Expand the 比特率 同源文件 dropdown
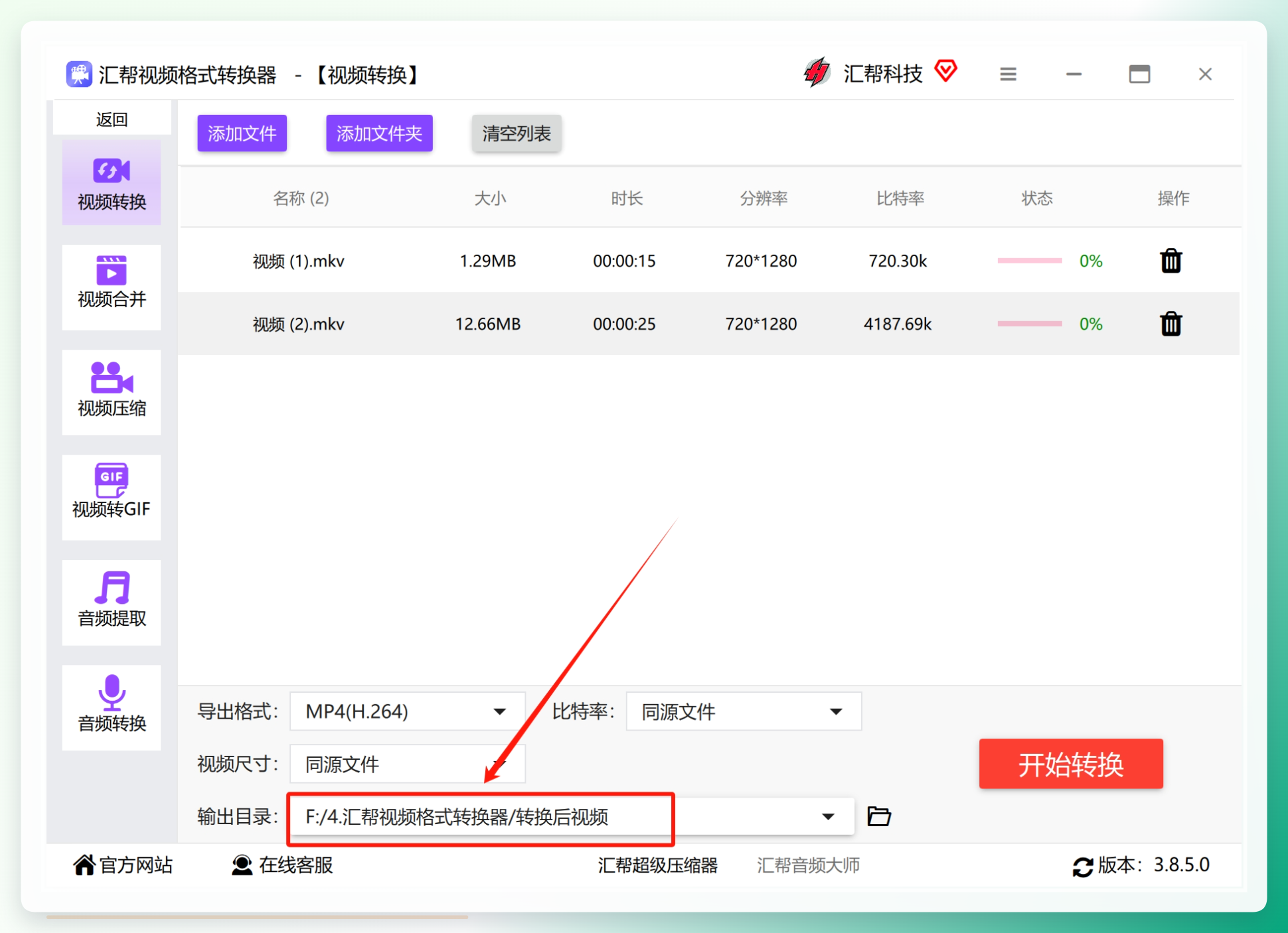Screen dimensions: 1288x933 tap(744, 711)
